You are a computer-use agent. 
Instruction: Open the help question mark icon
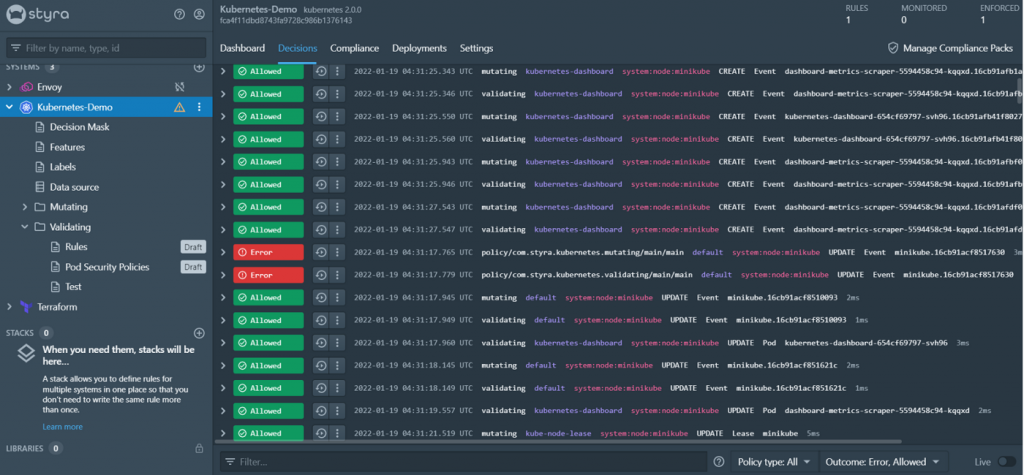click(180, 14)
